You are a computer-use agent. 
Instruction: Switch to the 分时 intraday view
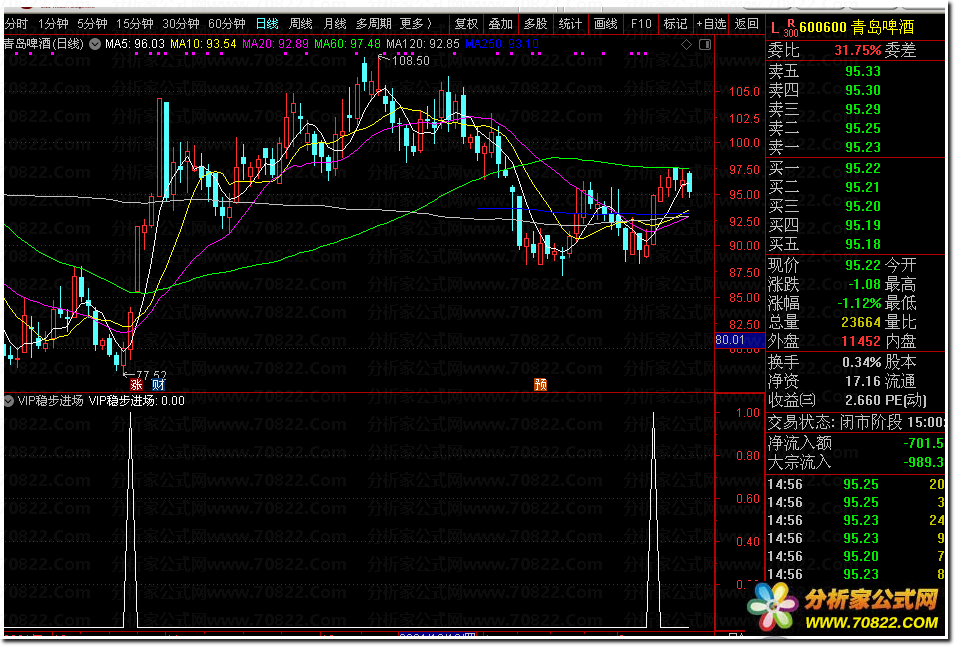(16, 24)
